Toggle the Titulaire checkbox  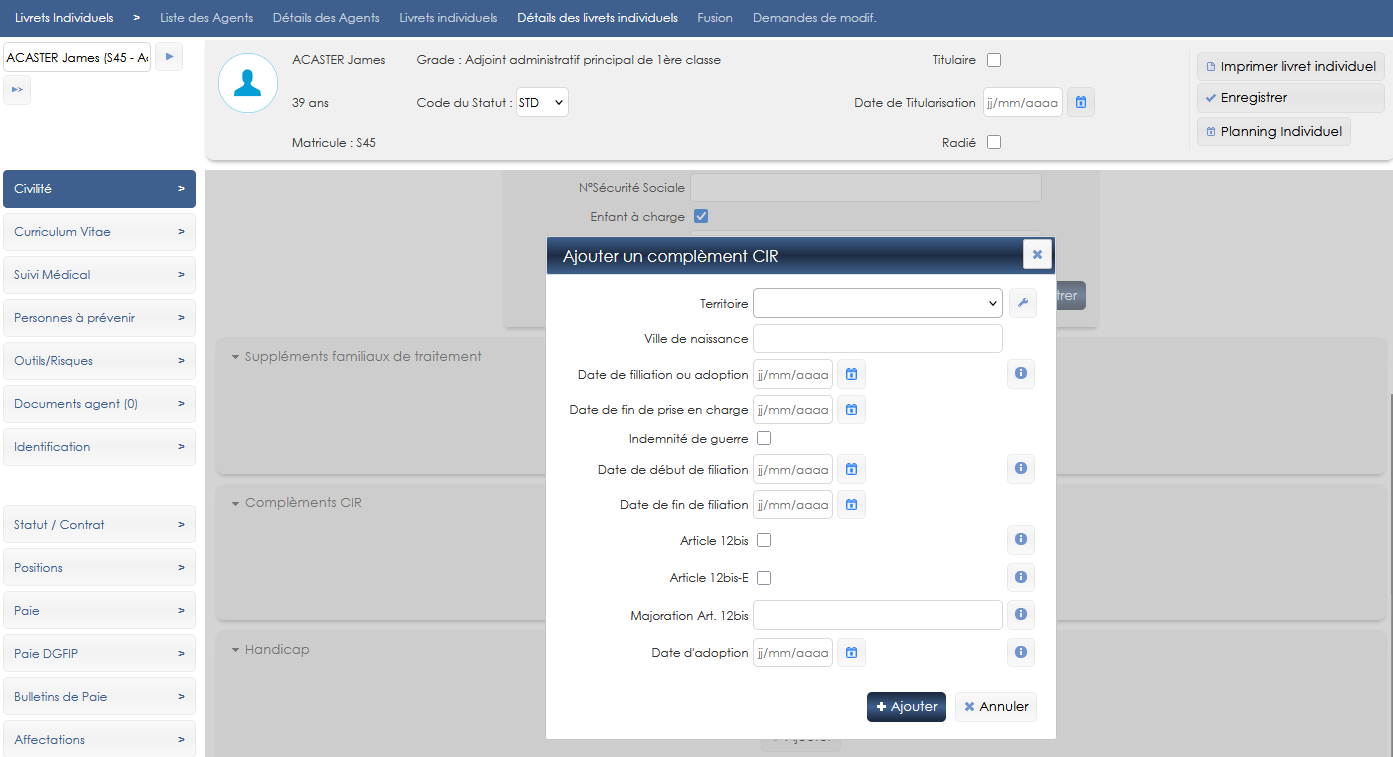(x=994, y=60)
